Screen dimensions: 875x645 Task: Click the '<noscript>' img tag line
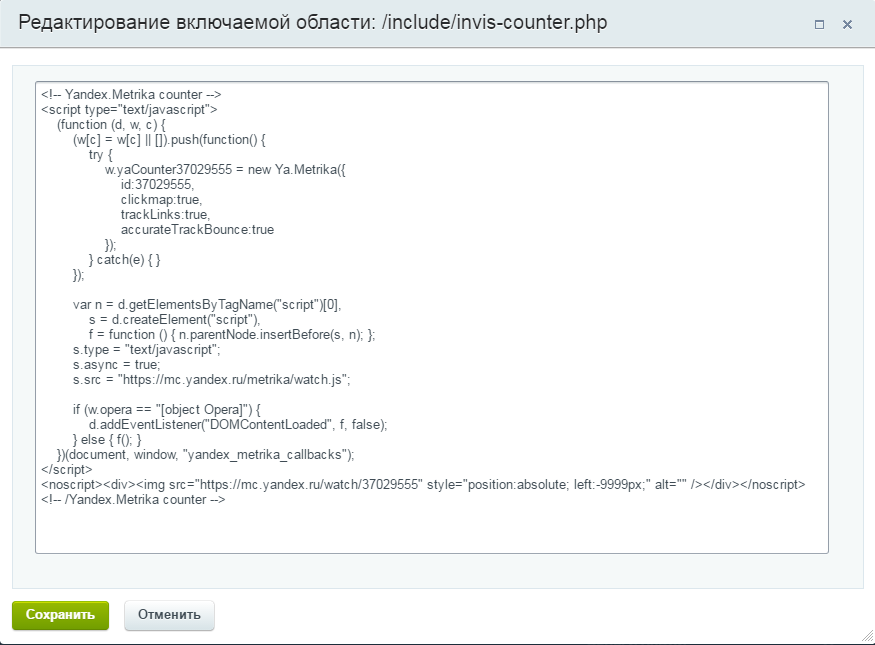pos(423,485)
